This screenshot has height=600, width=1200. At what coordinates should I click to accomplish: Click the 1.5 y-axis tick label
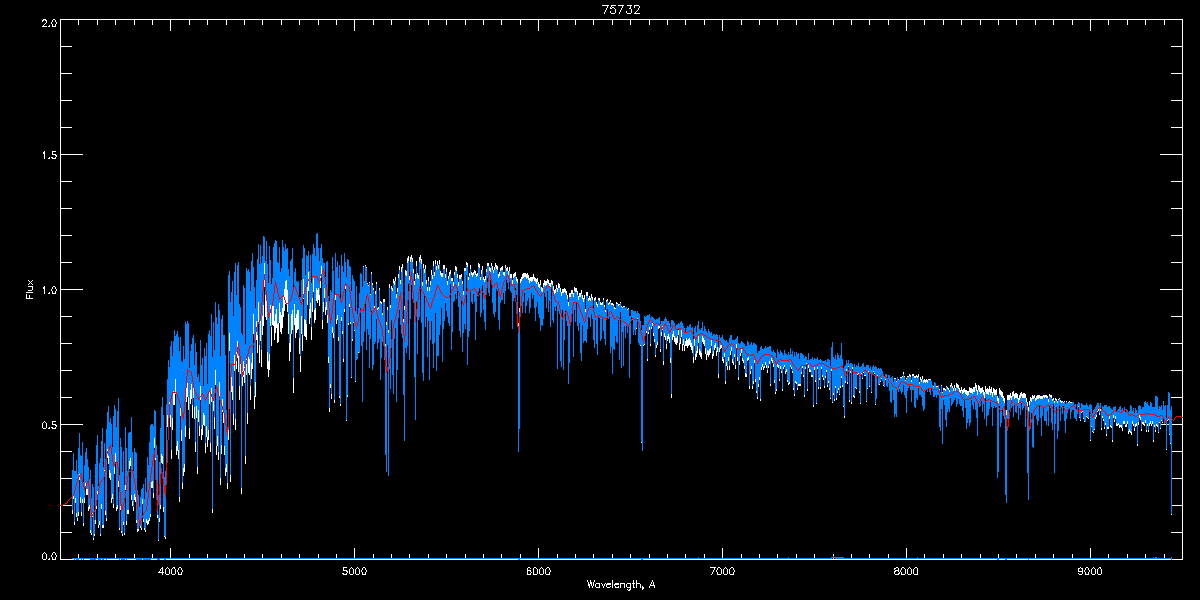pyautogui.click(x=49, y=155)
